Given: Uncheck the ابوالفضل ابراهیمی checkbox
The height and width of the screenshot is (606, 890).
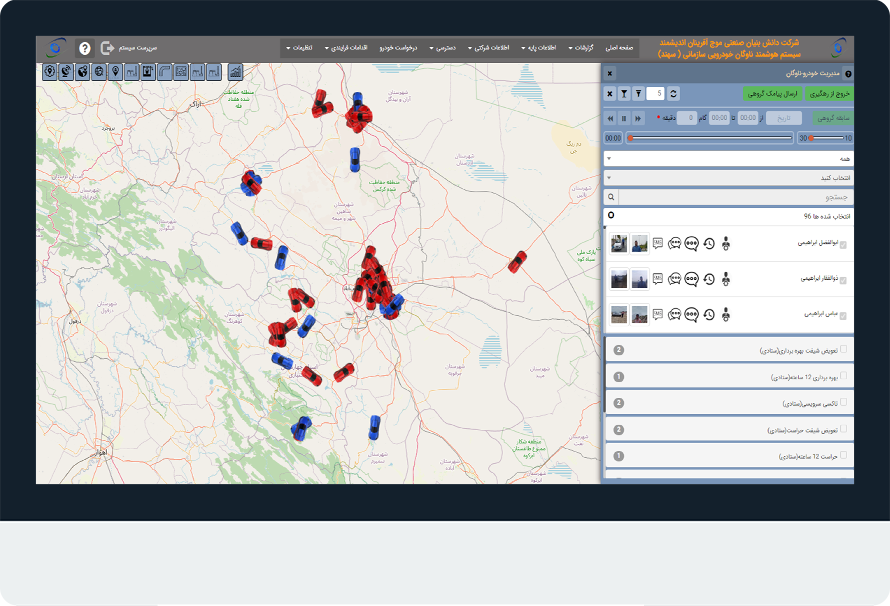Looking at the screenshot, I should coord(843,244).
